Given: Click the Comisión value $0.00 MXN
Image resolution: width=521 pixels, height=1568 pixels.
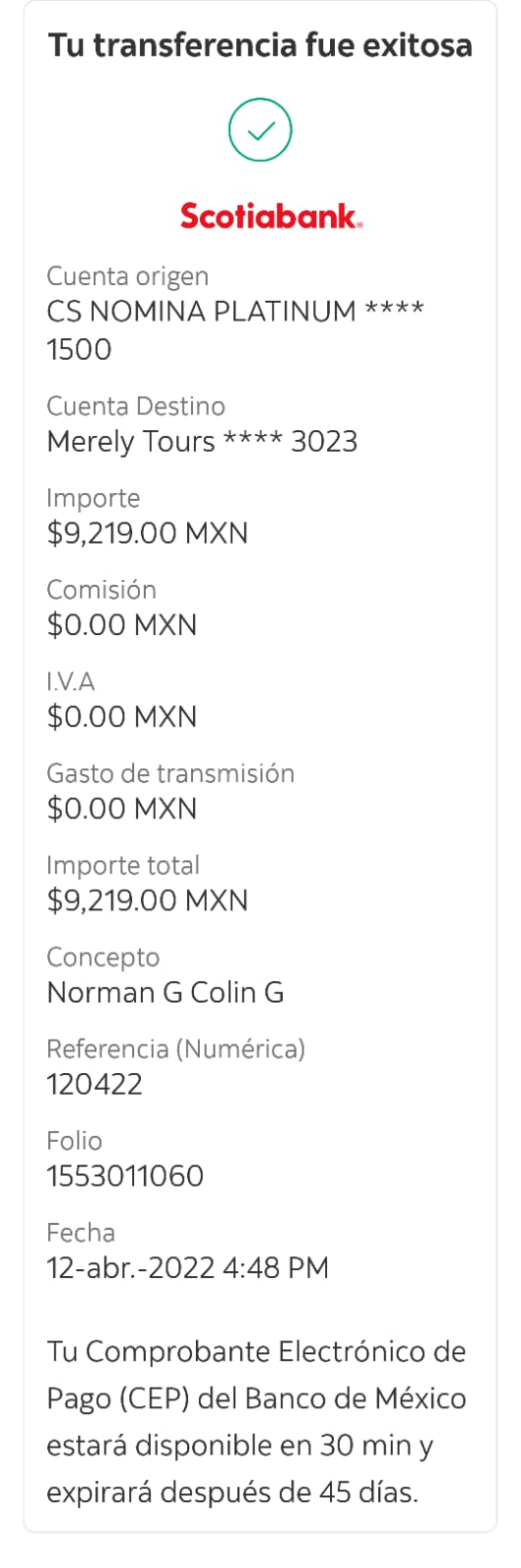Looking at the screenshot, I should point(122,624).
